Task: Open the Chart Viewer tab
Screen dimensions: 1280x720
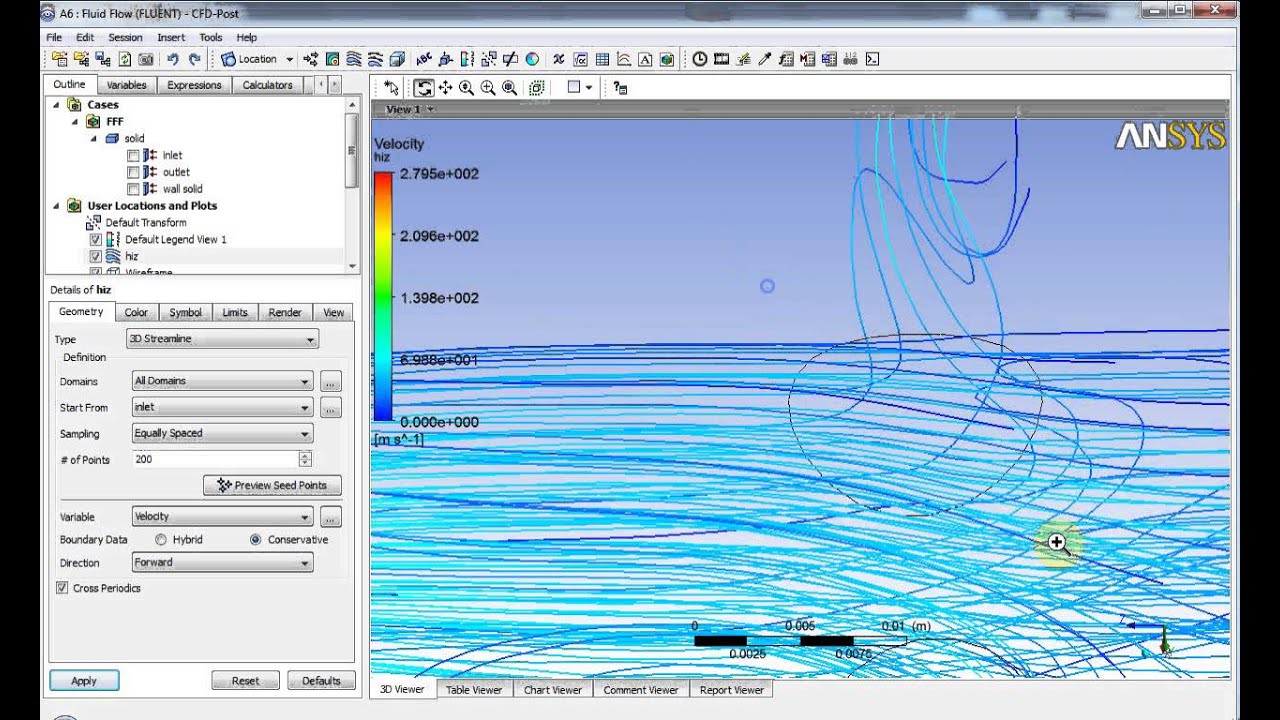Action: (x=552, y=689)
